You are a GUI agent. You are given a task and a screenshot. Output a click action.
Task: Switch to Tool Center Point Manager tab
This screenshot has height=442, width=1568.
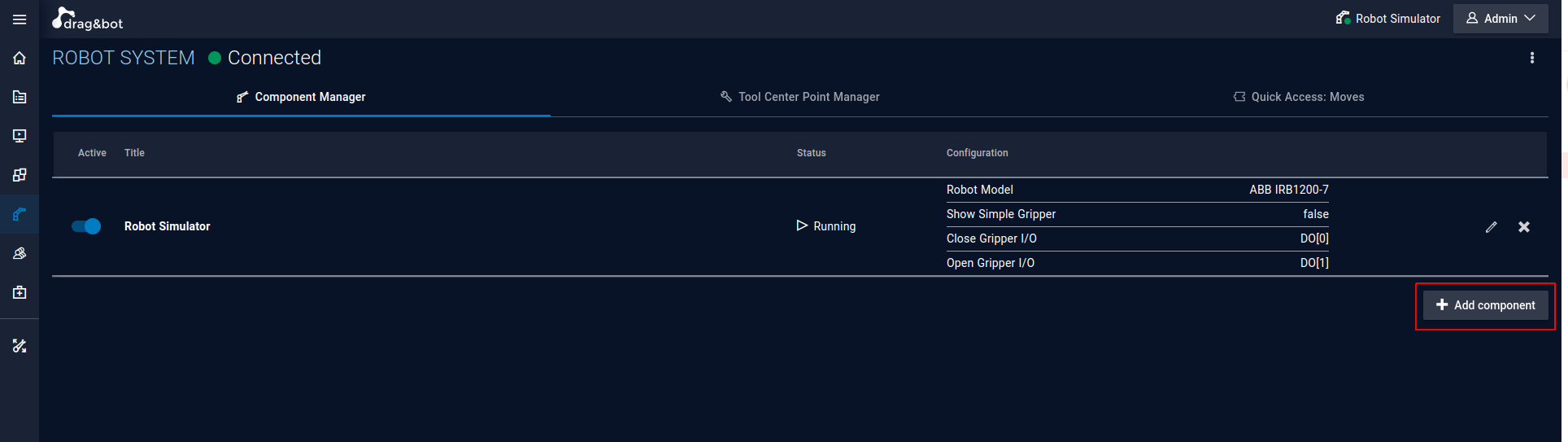pos(800,97)
